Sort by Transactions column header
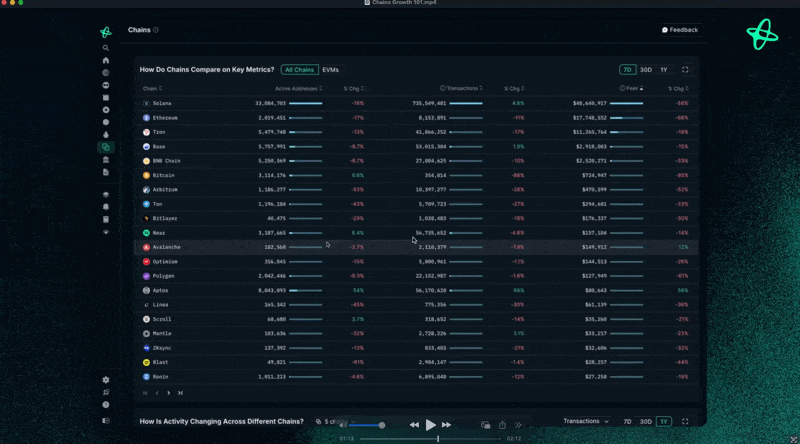Image resolution: width=800 pixels, height=444 pixels. (461, 88)
